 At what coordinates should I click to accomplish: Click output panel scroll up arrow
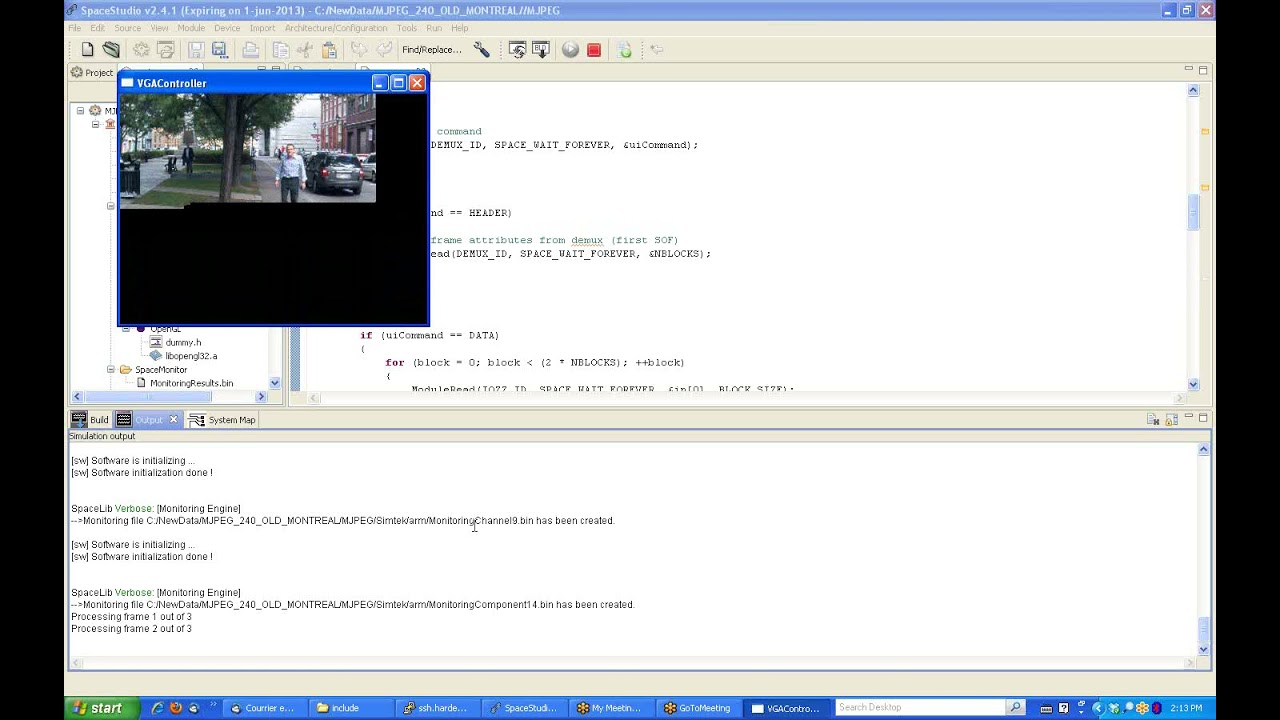click(x=1204, y=450)
